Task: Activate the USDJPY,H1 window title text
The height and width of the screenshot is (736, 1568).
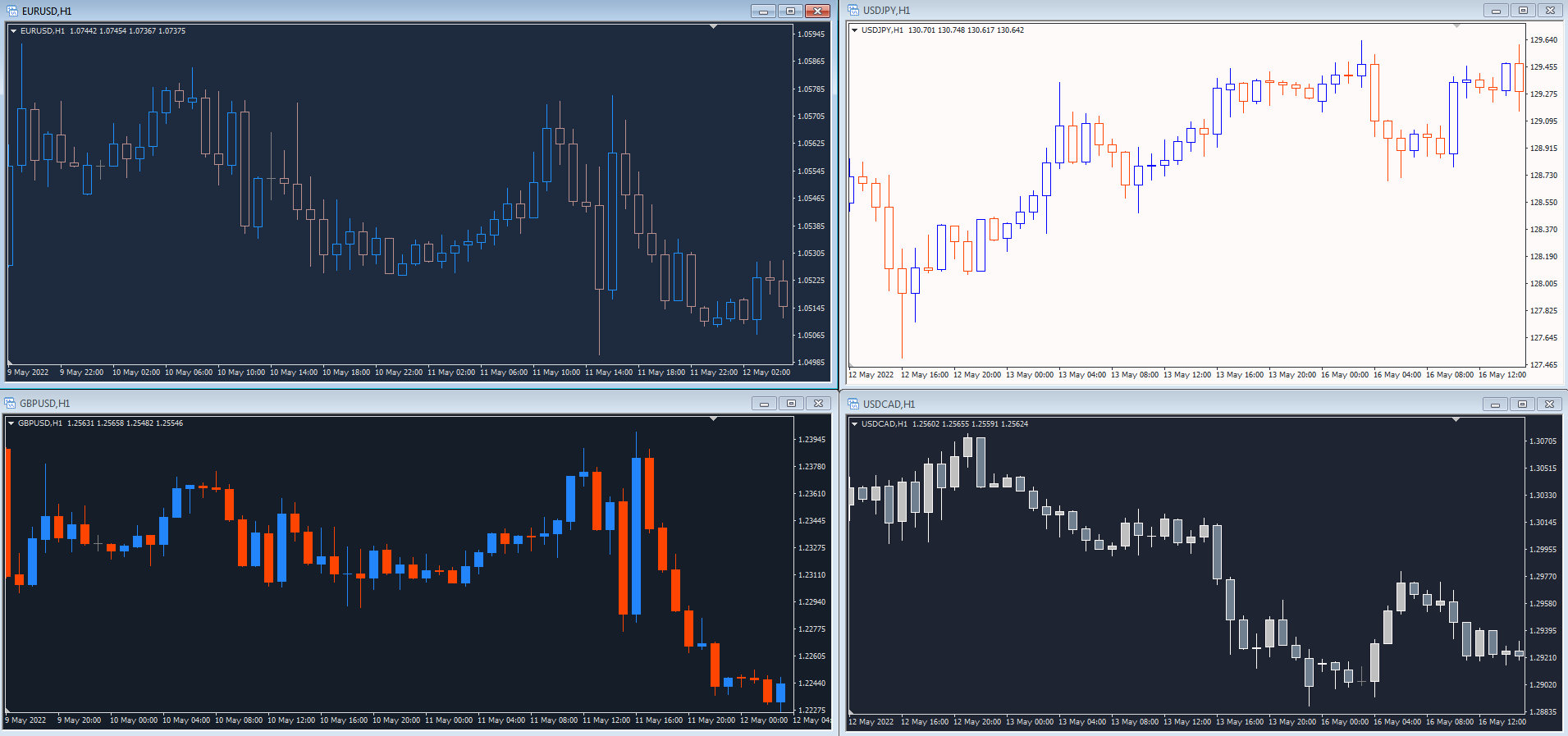Action: click(886, 11)
